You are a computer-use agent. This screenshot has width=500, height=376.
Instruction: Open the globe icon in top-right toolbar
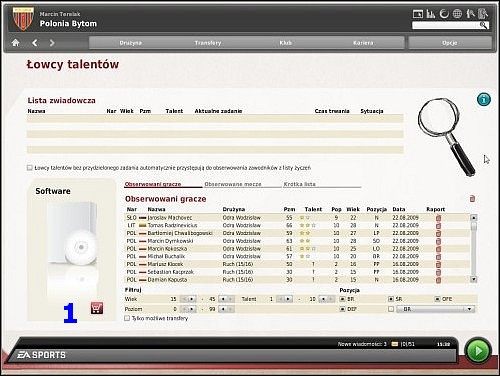(x=457, y=14)
